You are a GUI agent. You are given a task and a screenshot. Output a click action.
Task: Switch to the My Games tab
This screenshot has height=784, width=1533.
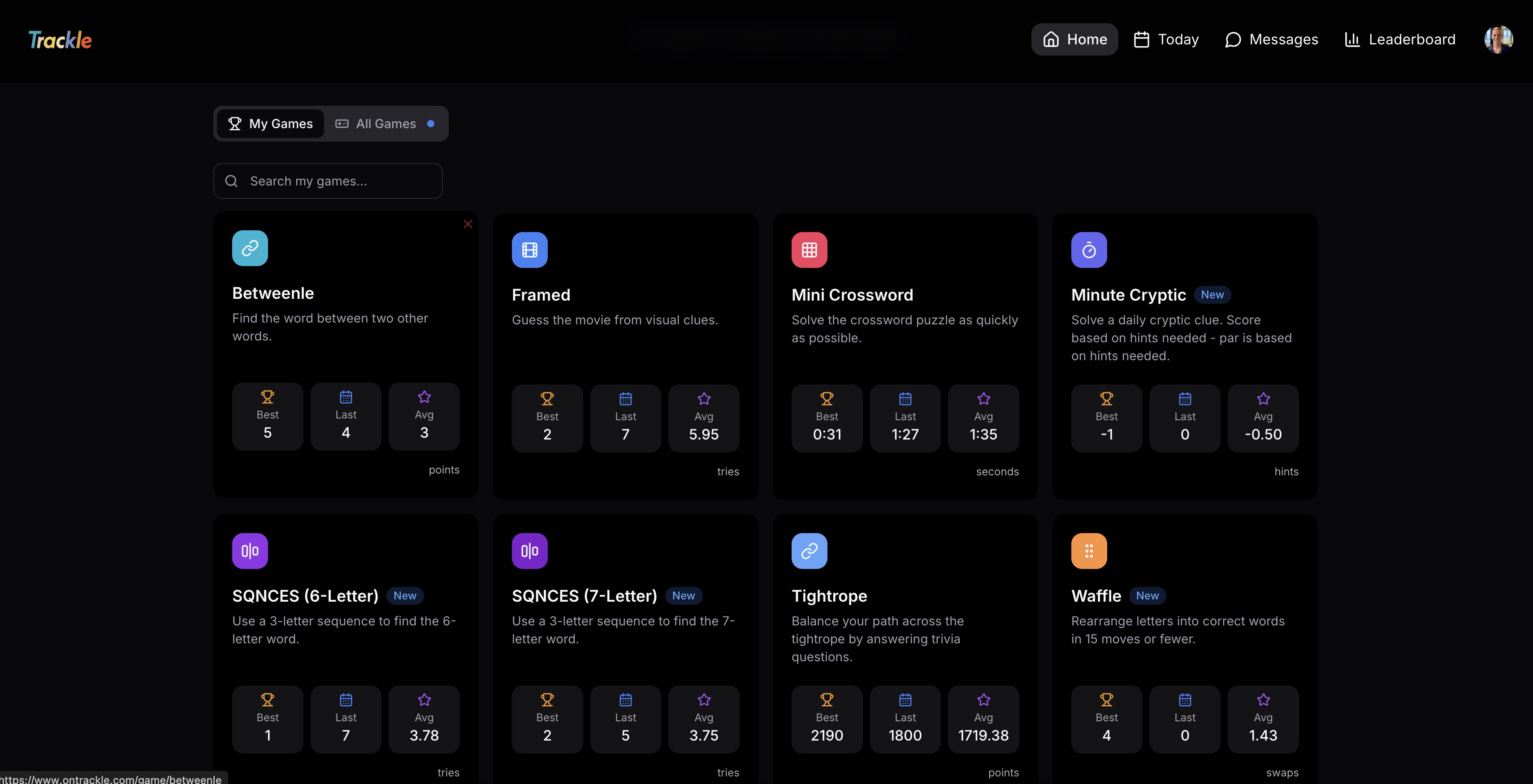271,124
